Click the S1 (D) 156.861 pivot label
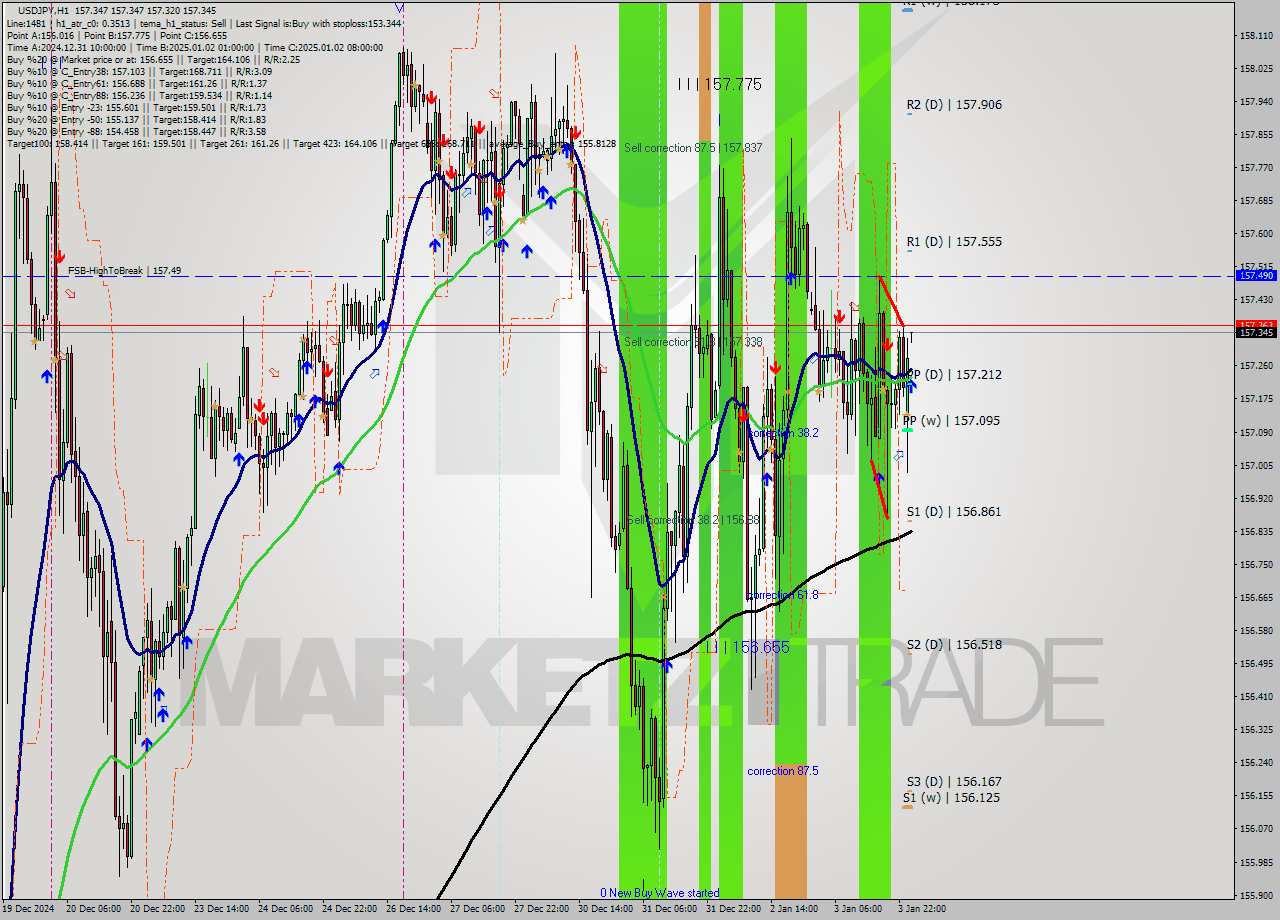Viewport: 1280px width, 920px height. pos(954,512)
